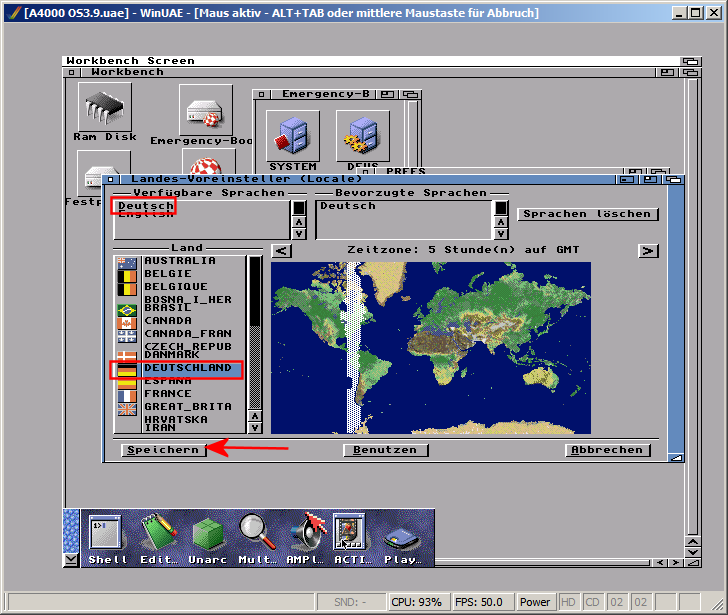This screenshot has width=728, height=615.
Task: Close the Locale window via close gadget
Action: coord(110,179)
